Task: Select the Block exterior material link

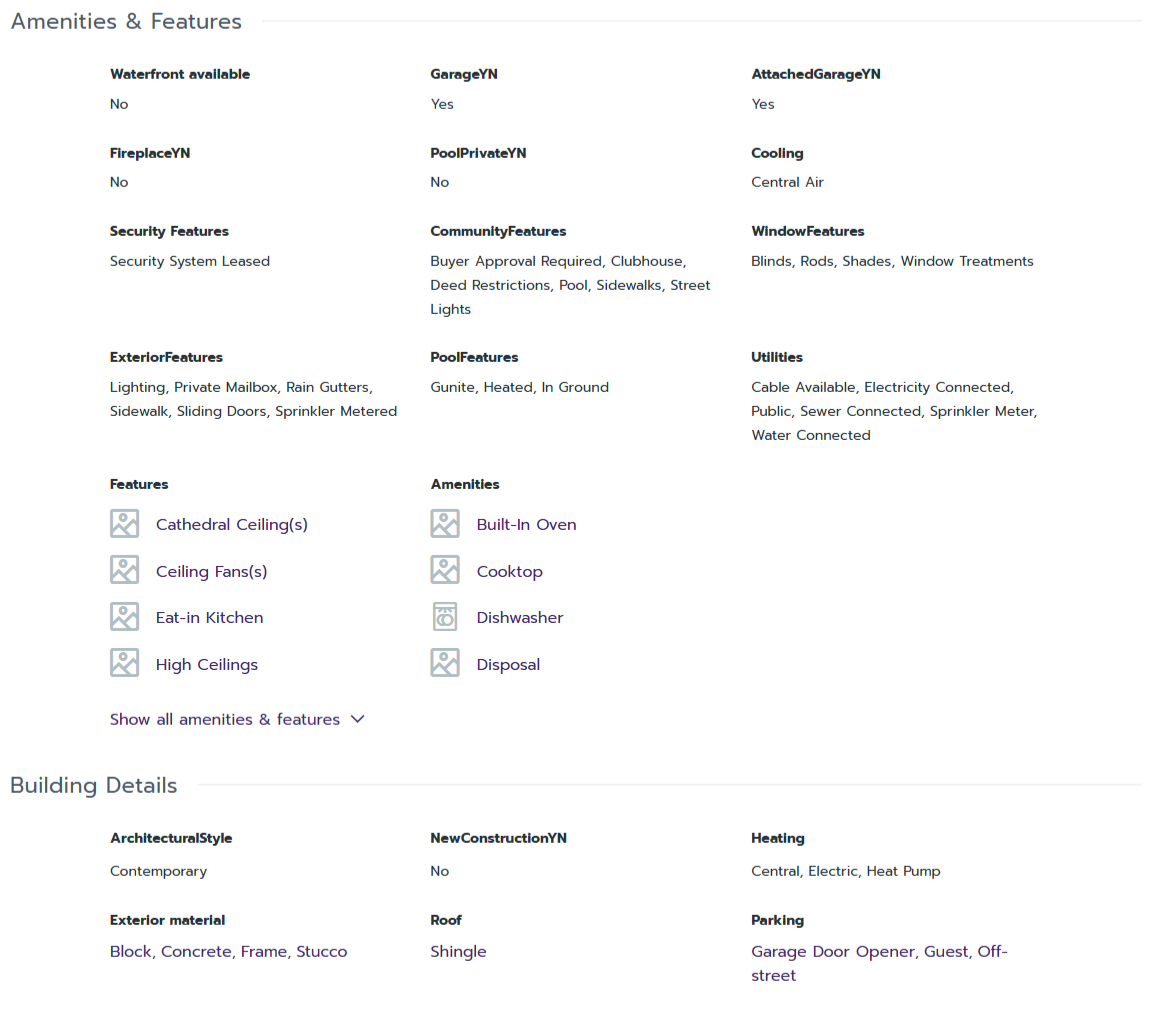Action: tap(130, 951)
